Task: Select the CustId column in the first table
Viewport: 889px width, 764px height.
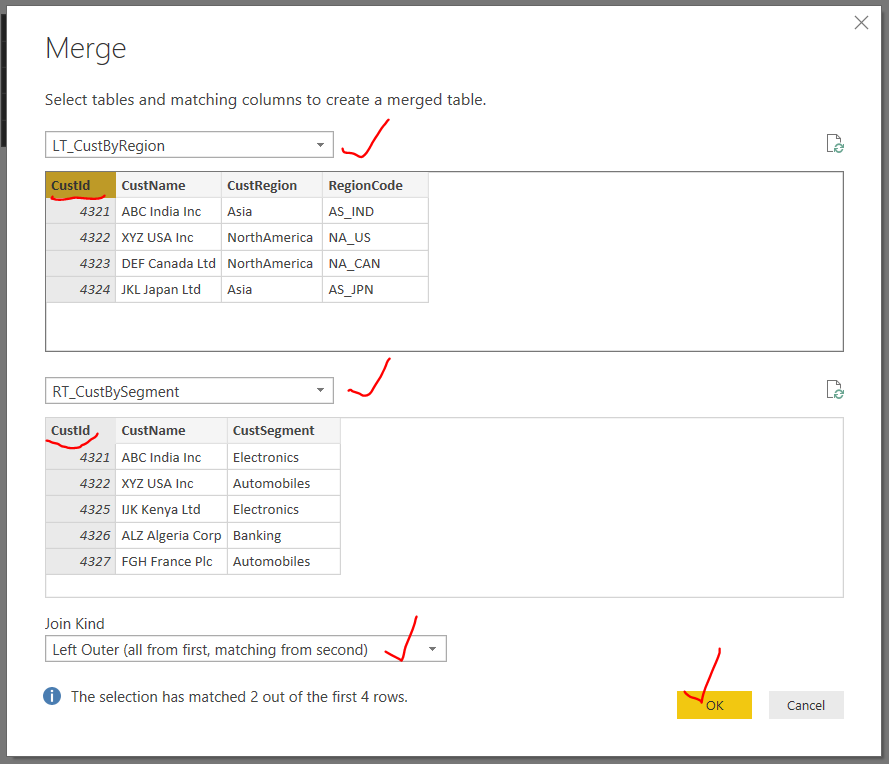Action: click(x=80, y=185)
